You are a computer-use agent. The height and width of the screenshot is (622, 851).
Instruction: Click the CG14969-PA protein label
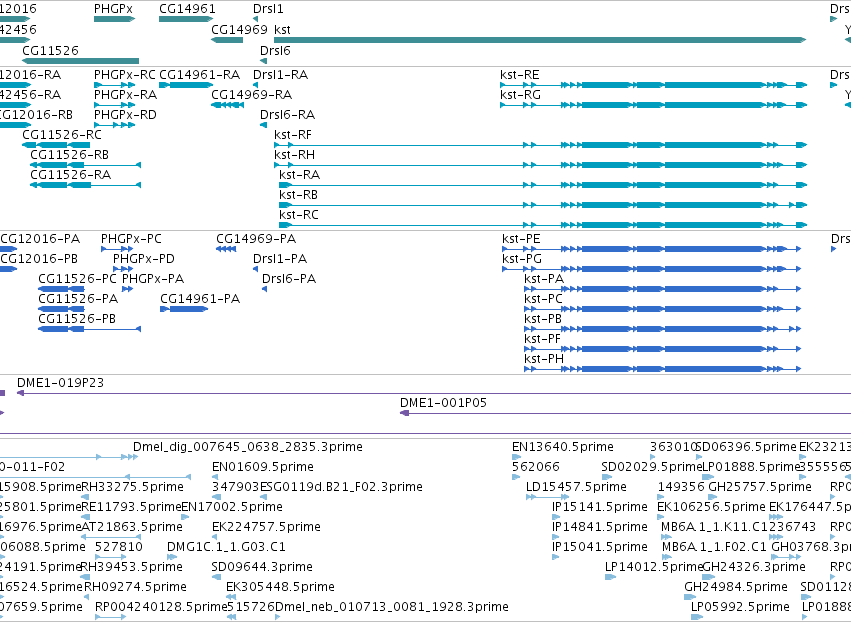pos(256,239)
